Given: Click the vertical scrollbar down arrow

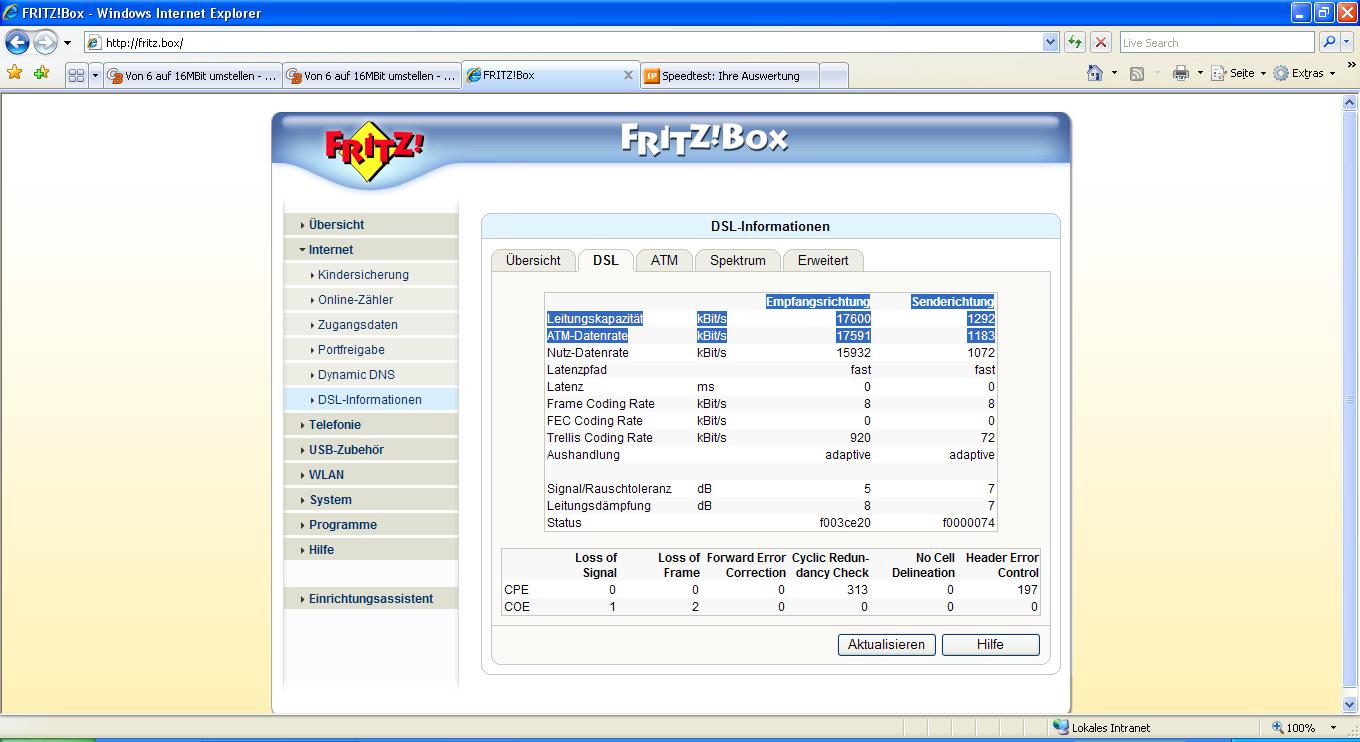Looking at the screenshot, I should point(1350,705).
